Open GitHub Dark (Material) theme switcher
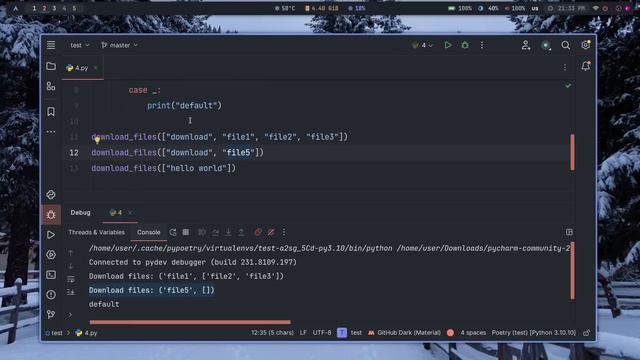Image resolution: width=640 pixels, height=360 pixels. click(404, 333)
